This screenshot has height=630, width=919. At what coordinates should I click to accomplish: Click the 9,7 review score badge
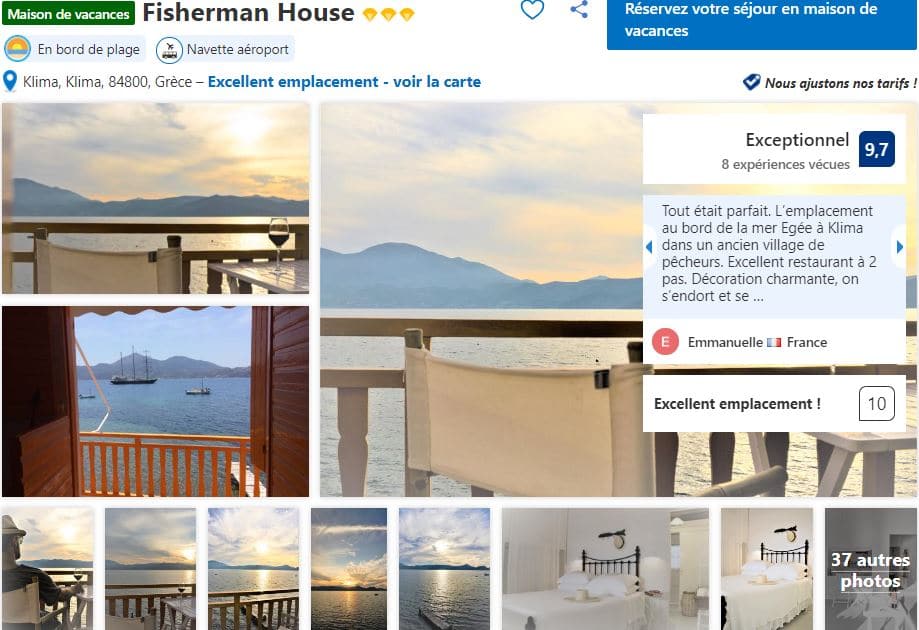[x=877, y=149]
